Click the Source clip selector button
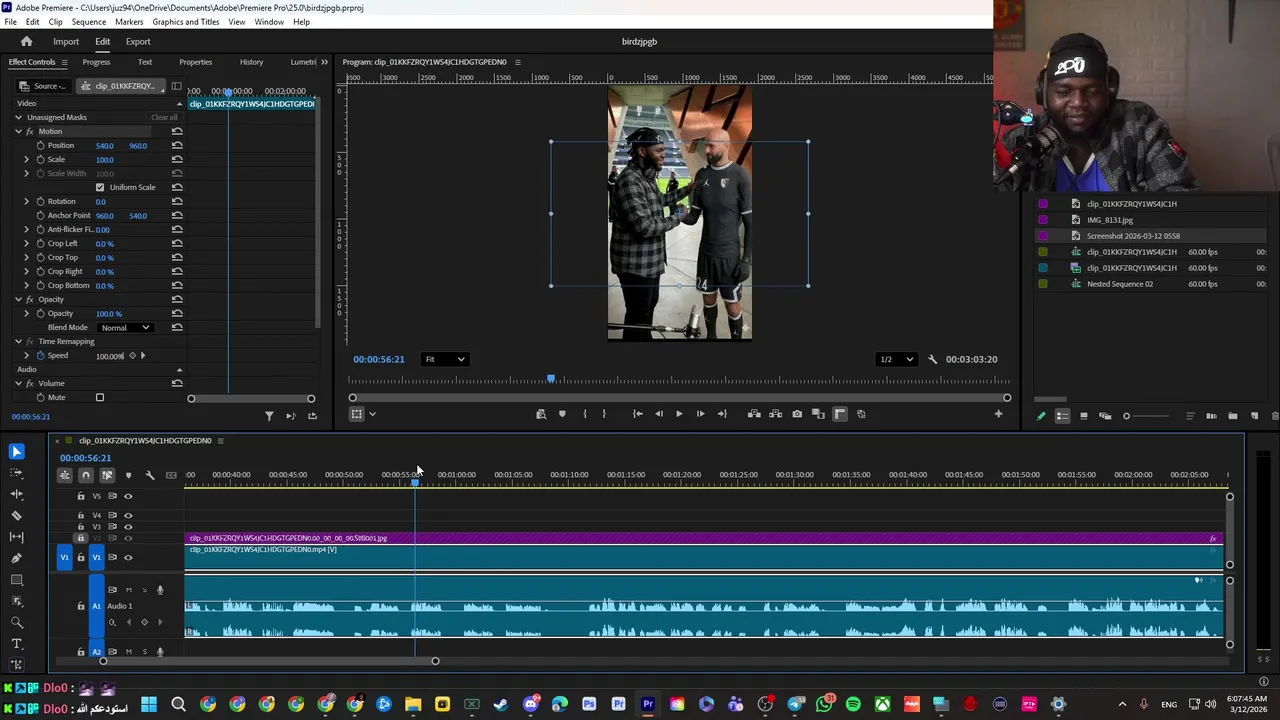1280x720 pixels. point(43,86)
